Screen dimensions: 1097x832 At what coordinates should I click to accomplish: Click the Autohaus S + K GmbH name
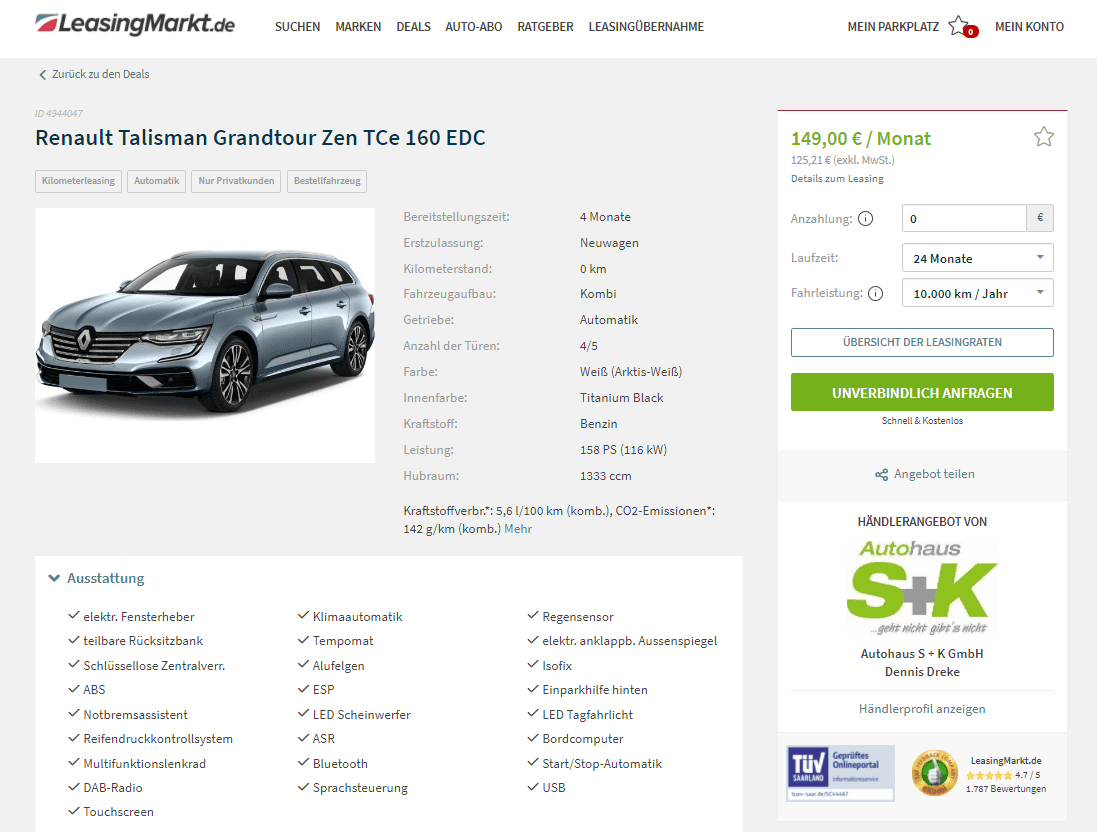pyautogui.click(x=922, y=654)
